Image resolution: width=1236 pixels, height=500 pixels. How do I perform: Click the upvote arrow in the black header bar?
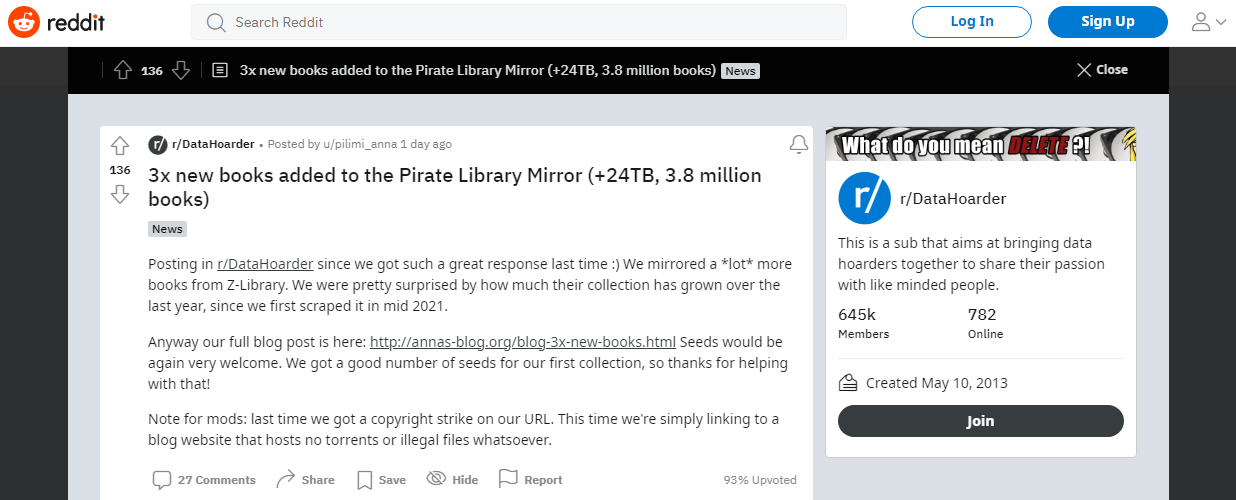point(123,70)
